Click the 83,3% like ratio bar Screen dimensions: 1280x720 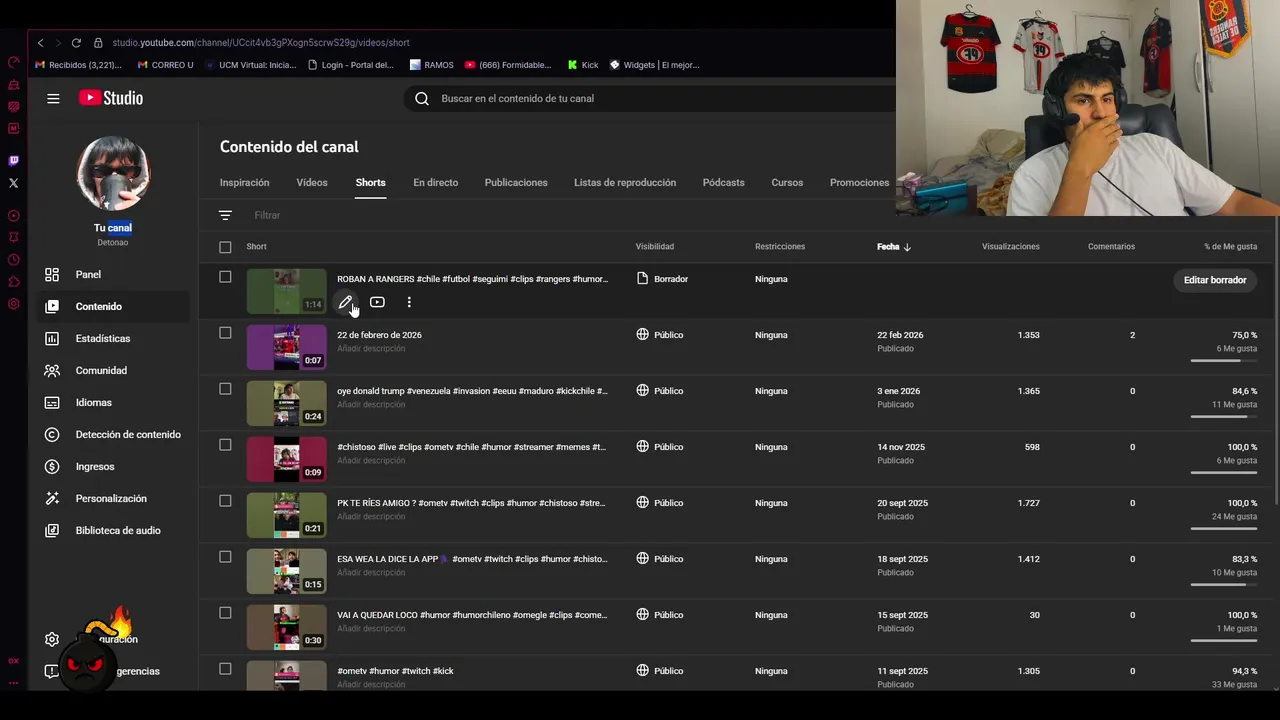pyautogui.click(x=1224, y=584)
